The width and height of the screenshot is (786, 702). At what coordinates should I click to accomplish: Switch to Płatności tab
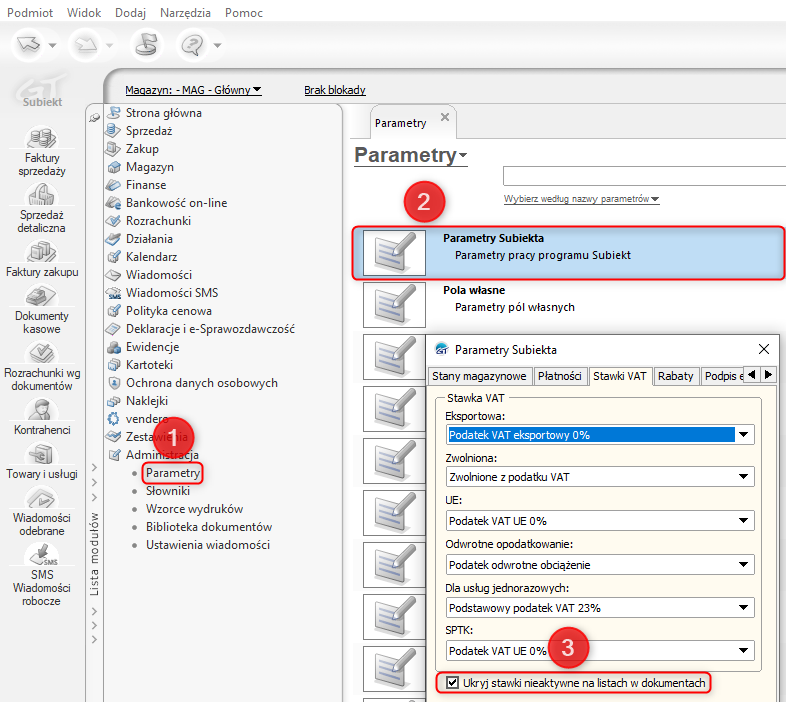559,376
